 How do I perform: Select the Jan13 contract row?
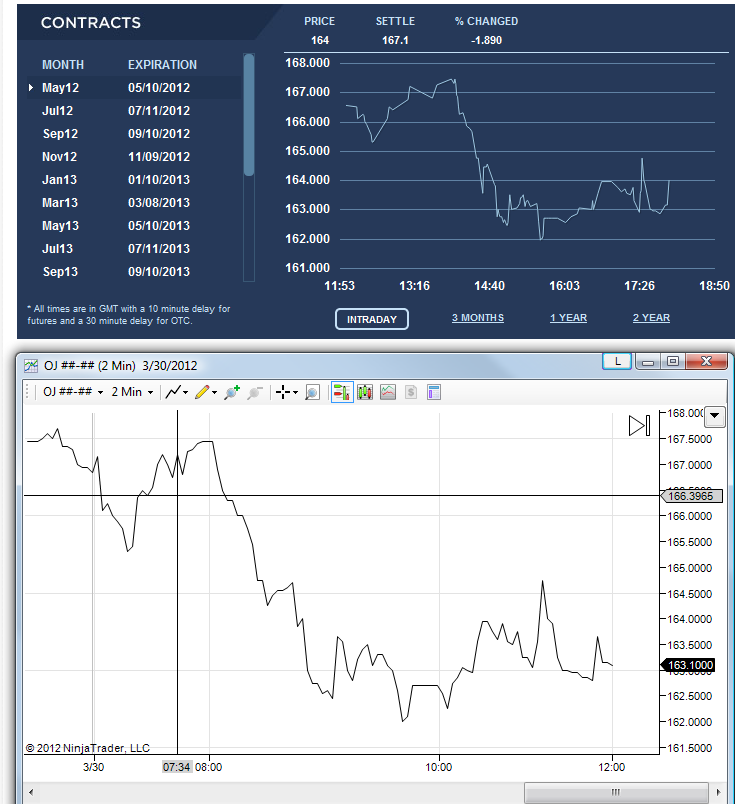tap(134, 180)
